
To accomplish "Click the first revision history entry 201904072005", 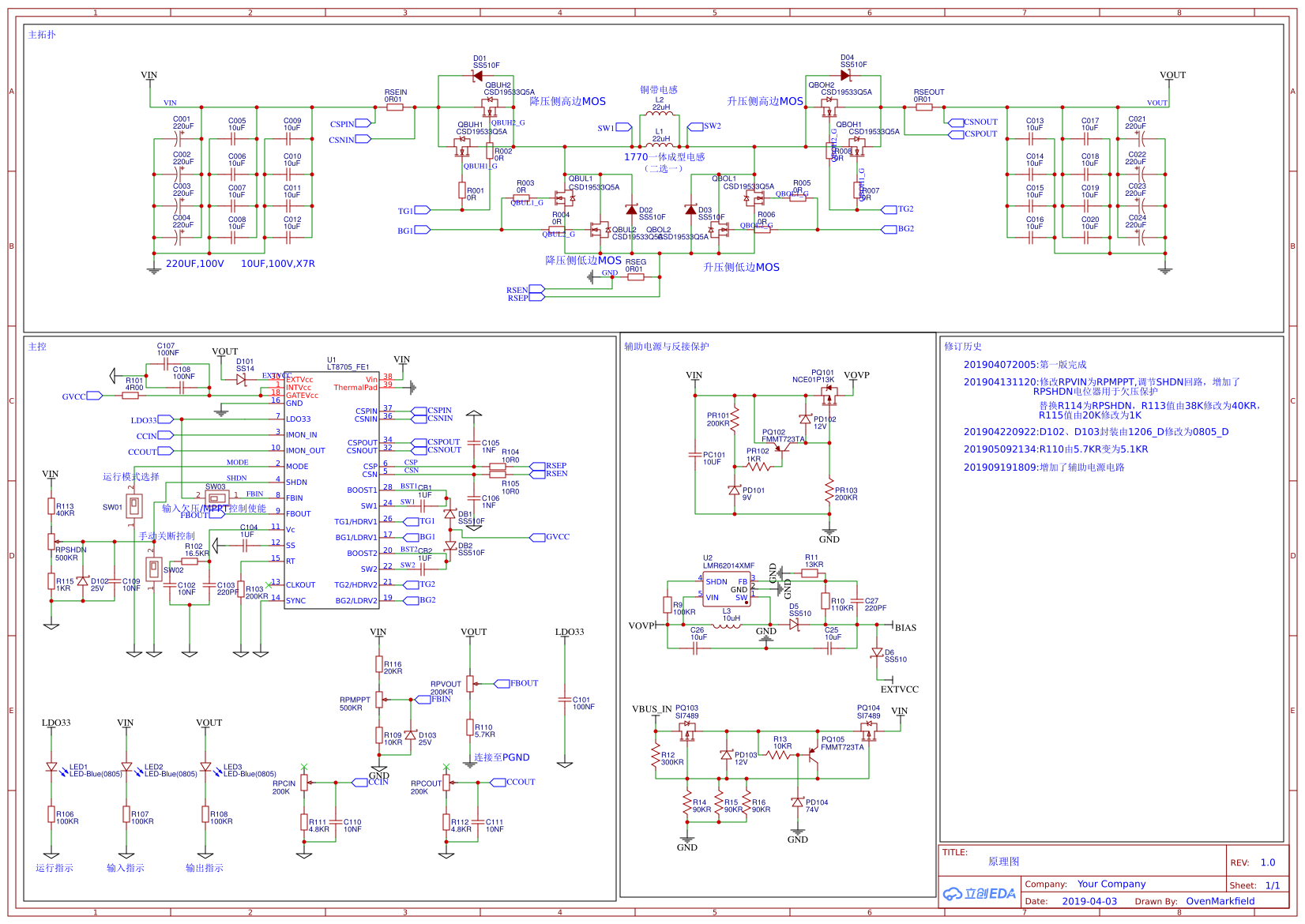I will pyautogui.click(x=1025, y=365).
